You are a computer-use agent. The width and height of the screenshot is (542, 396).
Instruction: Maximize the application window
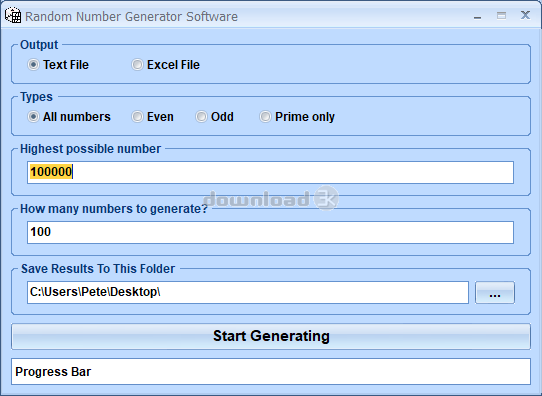click(502, 16)
